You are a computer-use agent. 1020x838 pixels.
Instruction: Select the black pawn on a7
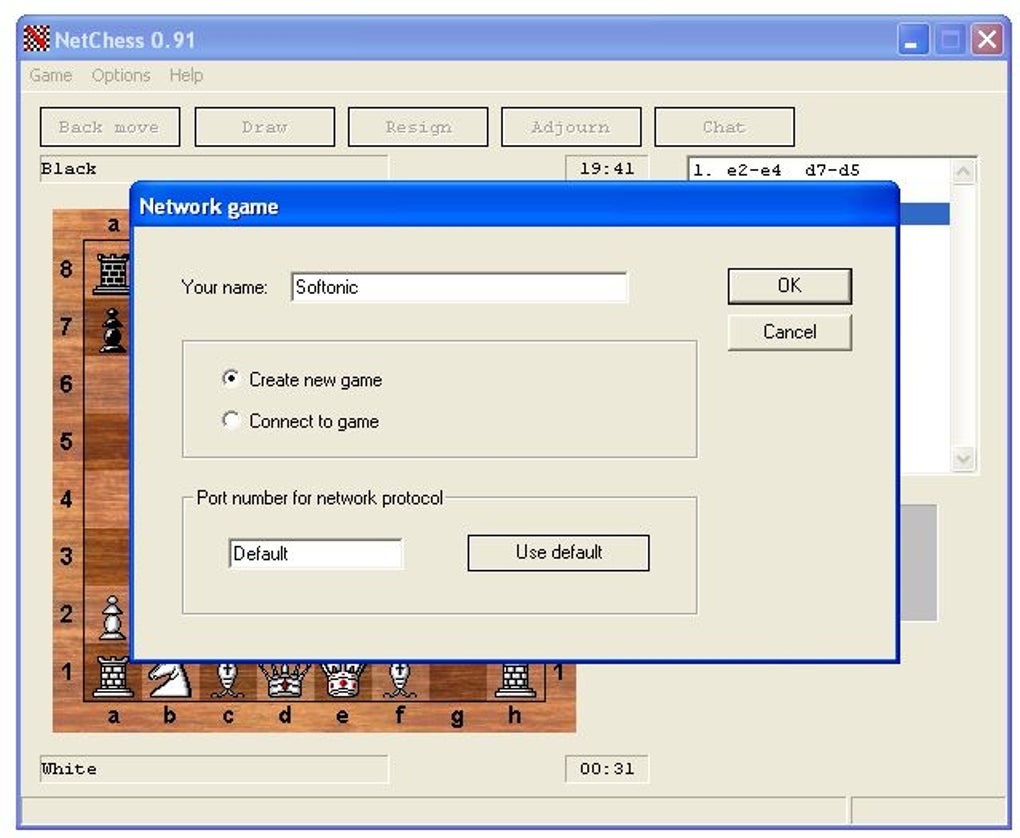[112, 331]
